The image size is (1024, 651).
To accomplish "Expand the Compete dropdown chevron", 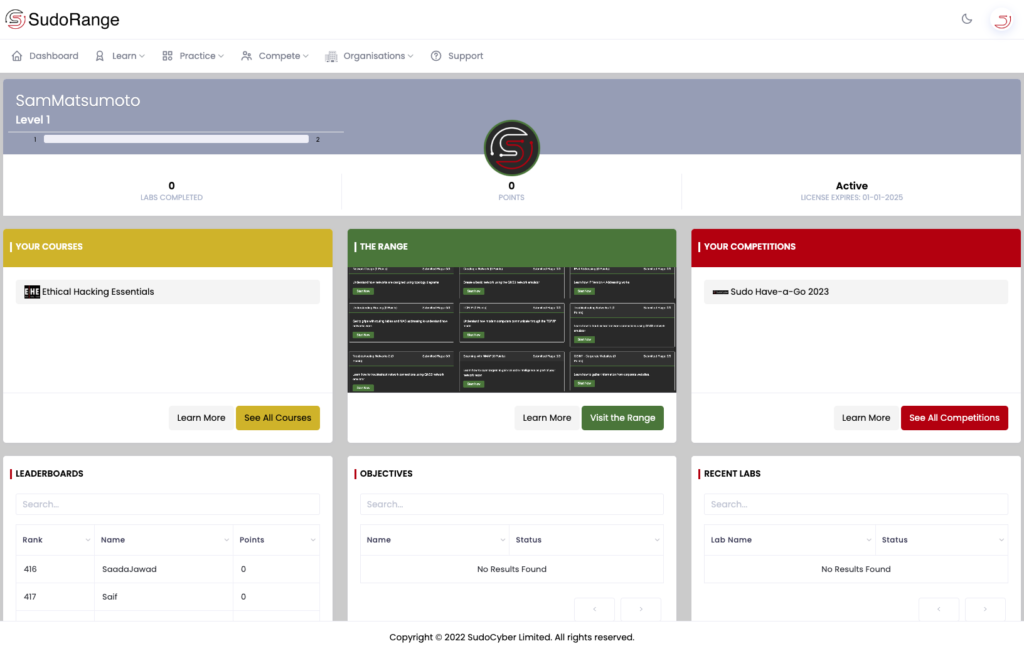I will coord(306,56).
